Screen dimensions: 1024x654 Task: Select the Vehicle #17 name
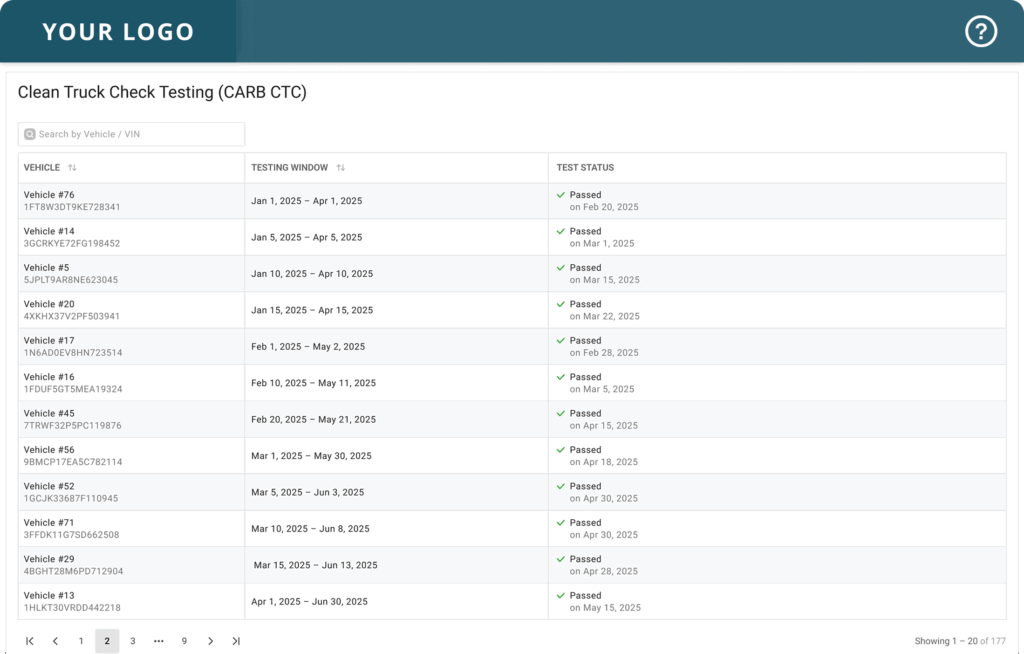coord(49,340)
